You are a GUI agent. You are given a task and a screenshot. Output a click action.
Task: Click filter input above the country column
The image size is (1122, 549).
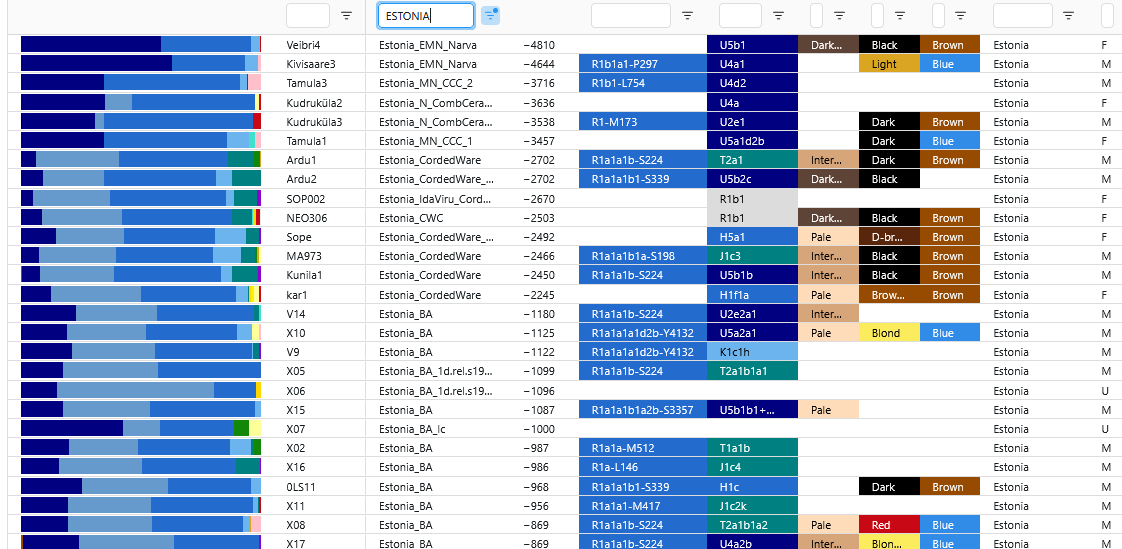1022,15
